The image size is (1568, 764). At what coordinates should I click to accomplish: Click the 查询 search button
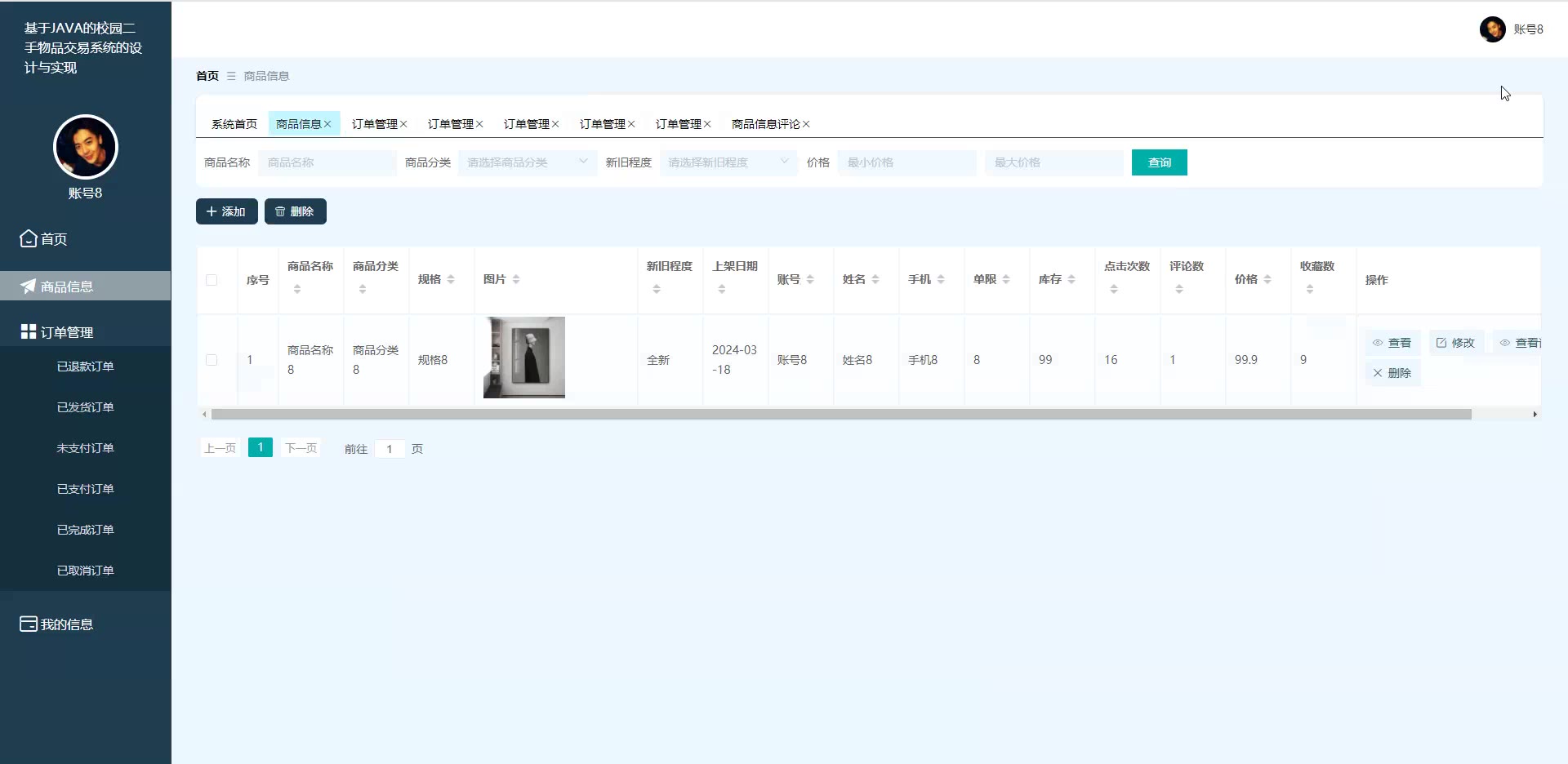[1159, 162]
